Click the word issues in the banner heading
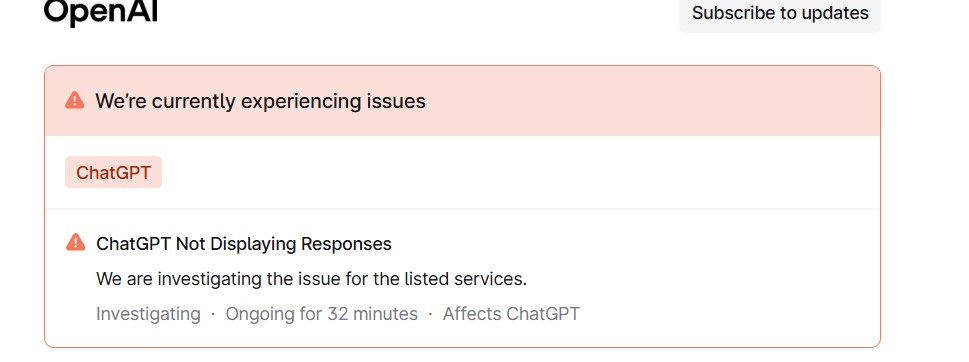 pyautogui.click(x=393, y=101)
